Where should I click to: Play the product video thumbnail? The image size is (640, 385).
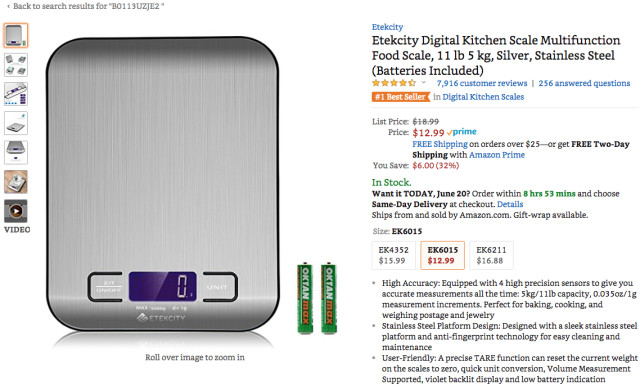[x=16, y=211]
